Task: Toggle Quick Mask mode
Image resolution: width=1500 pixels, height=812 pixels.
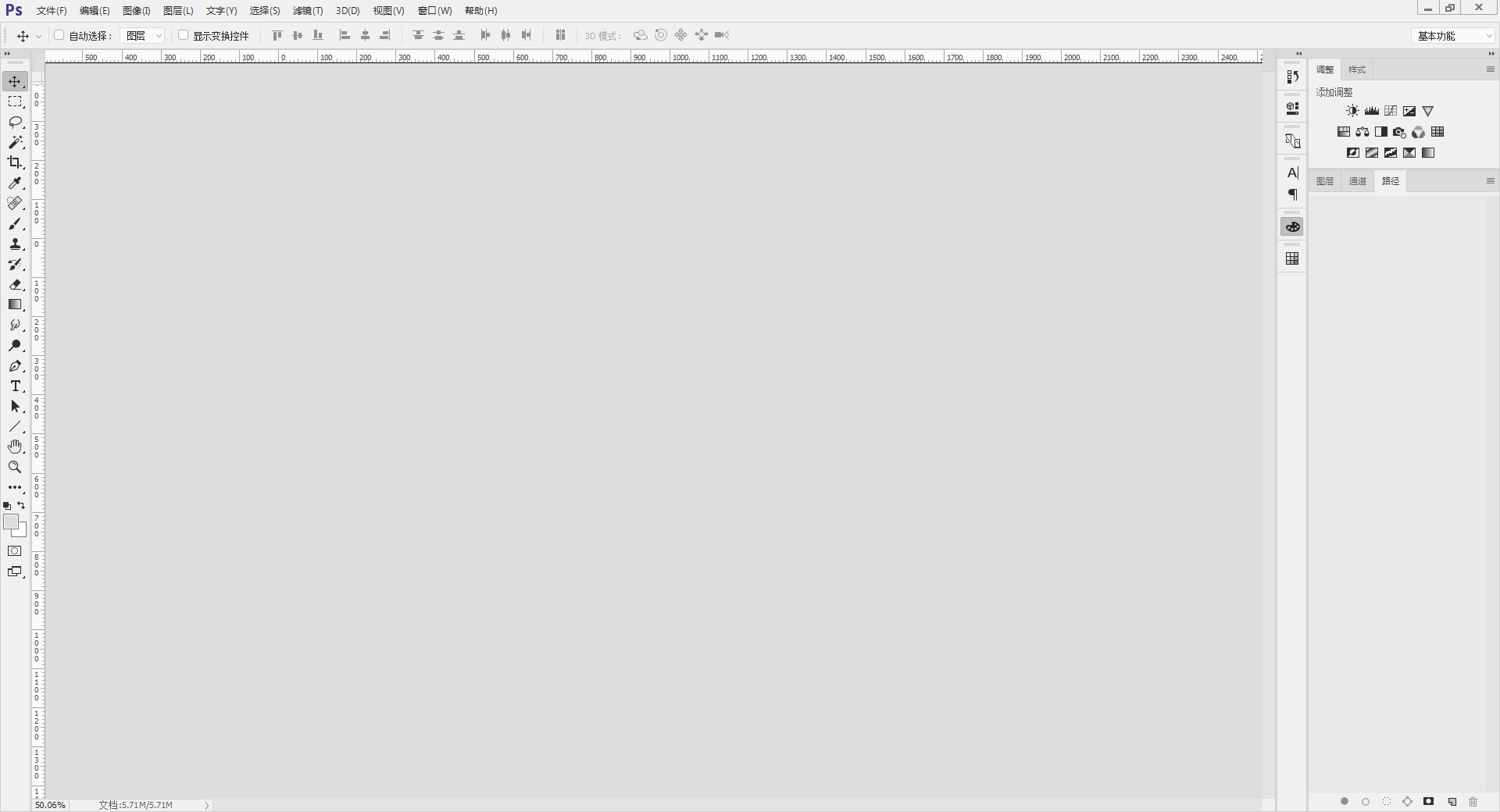Action: [15, 551]
